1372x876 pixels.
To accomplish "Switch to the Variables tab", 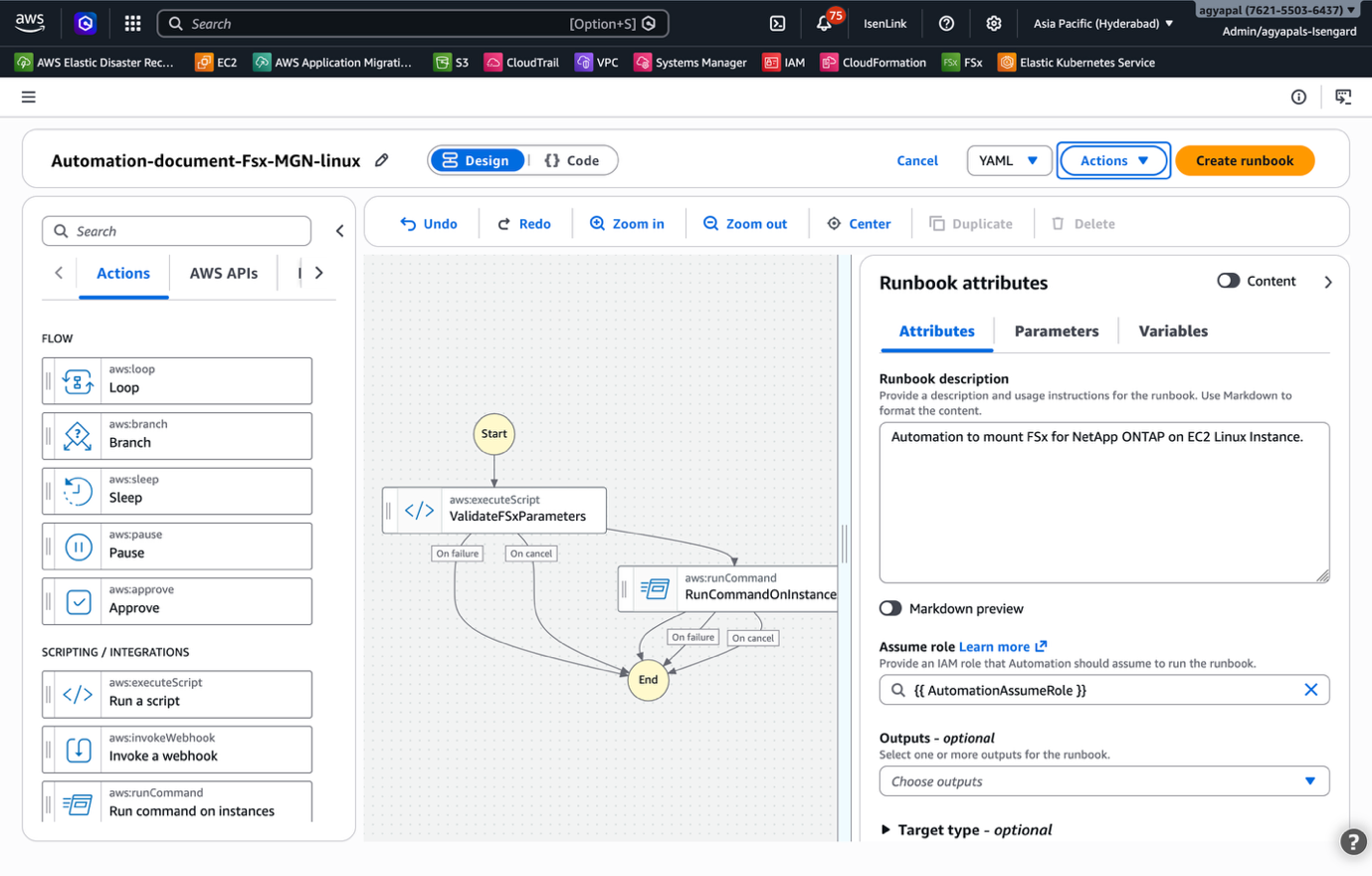I will tap(1173, 331).
